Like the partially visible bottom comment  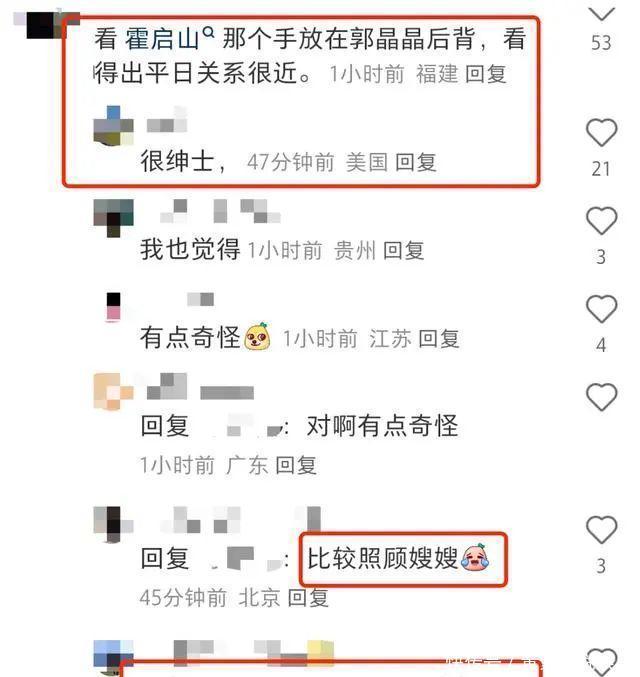pyautogui.click(x=601, y=663)
